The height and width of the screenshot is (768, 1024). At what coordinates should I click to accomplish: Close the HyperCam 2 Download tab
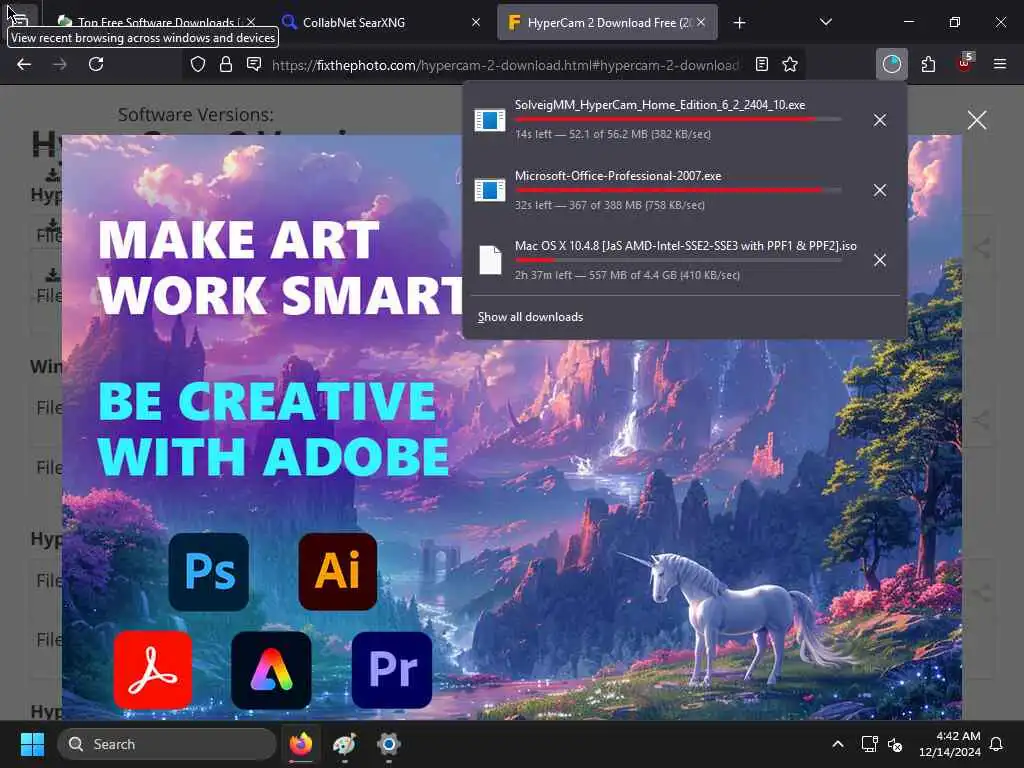tap(701, 23)
